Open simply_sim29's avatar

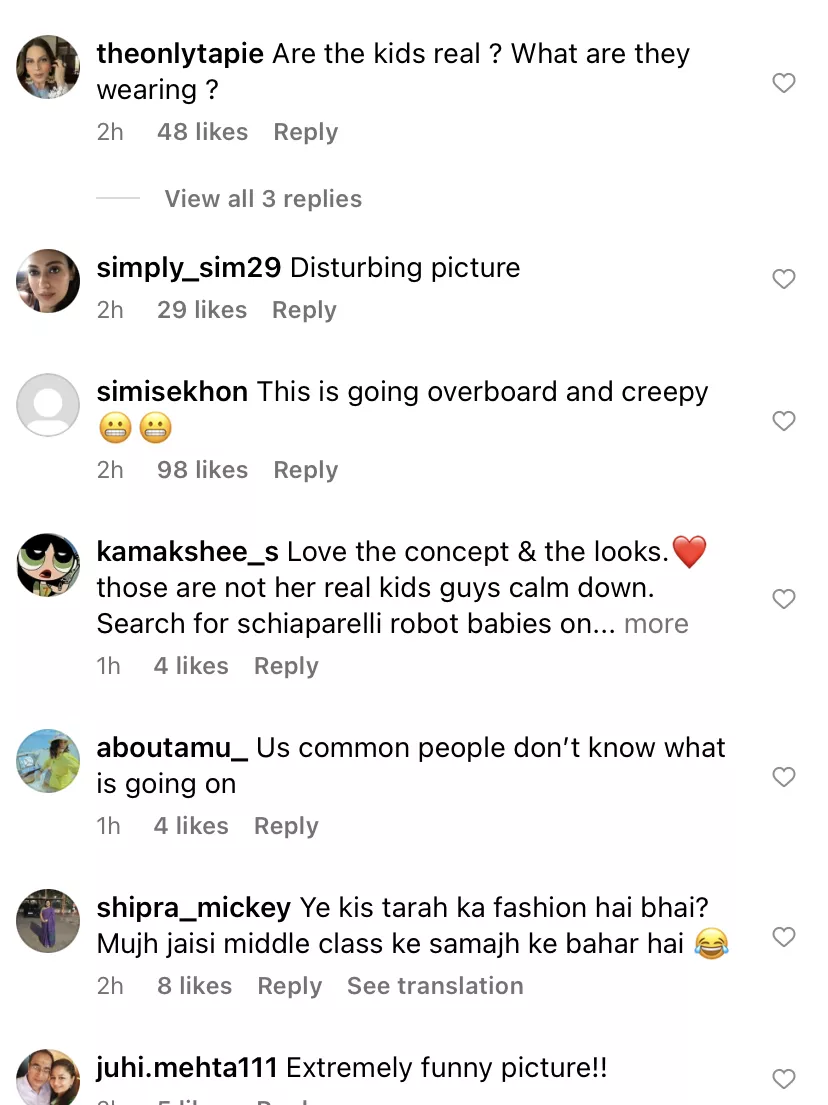(x=48, y=281)
